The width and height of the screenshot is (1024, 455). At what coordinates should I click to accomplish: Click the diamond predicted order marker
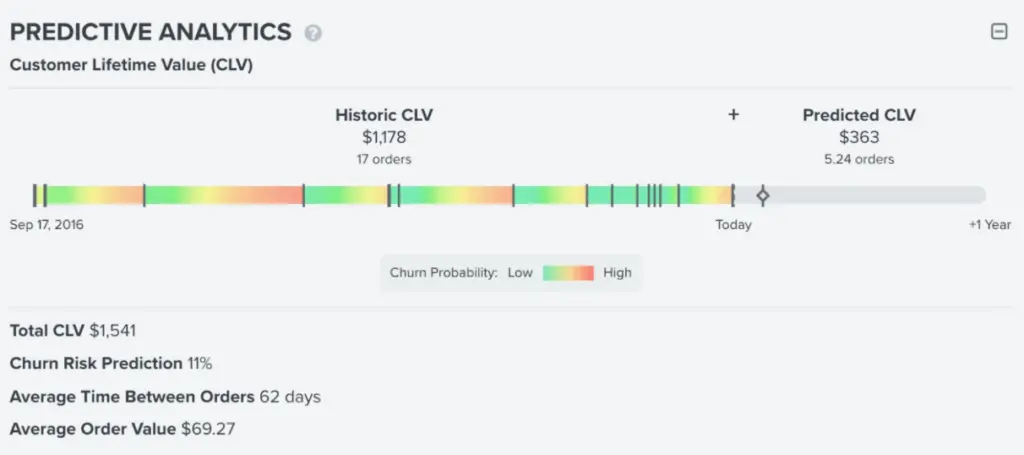click(x=762, y=195)
